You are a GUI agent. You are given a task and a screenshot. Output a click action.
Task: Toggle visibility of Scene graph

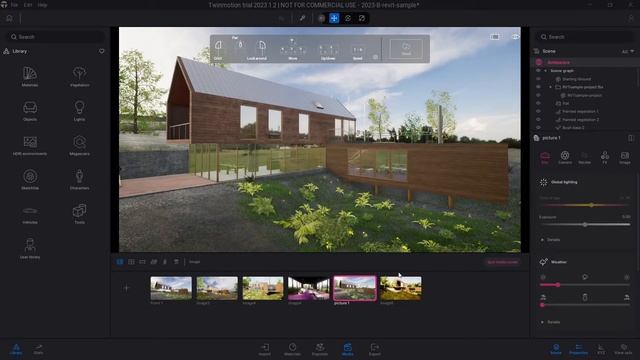pos(538,71)
